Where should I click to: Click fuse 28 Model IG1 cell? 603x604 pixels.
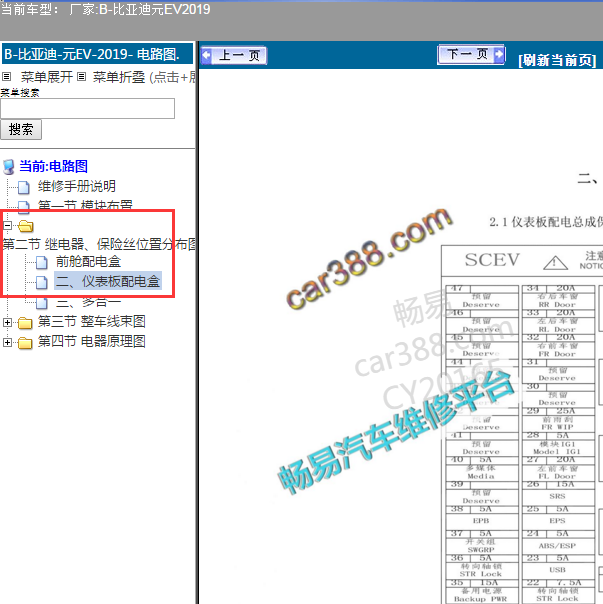tap(558, 444)
